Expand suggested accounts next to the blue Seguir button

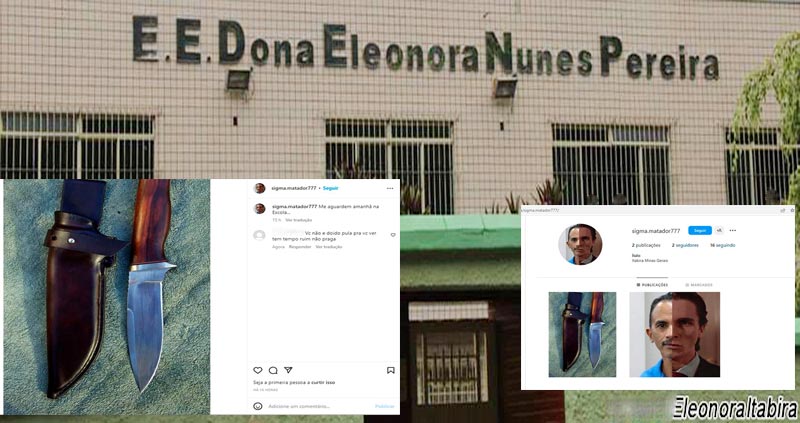point(719,231)
